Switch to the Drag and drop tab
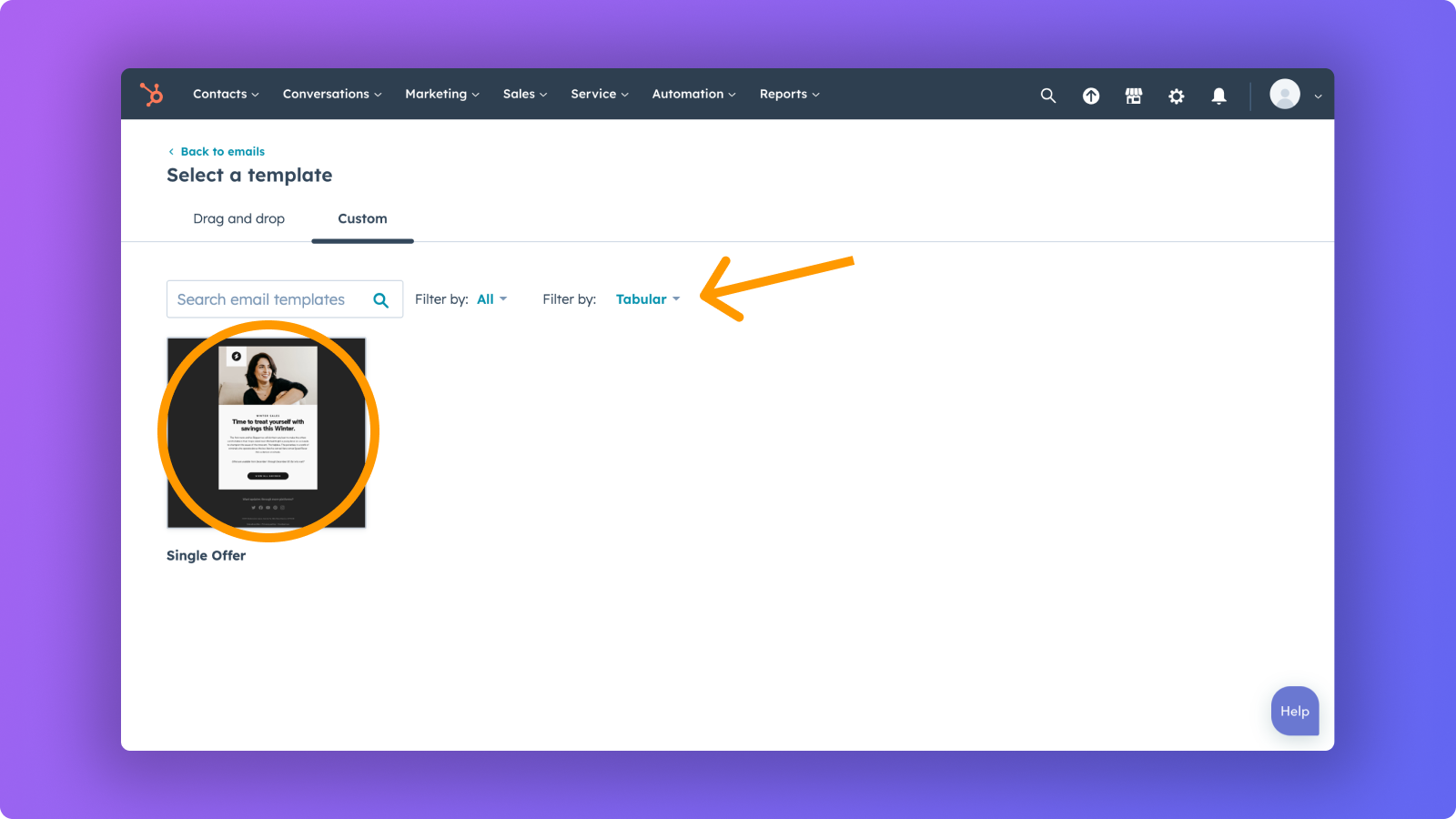This screenshot has height=819, width=1456. [x=238, y=218]
